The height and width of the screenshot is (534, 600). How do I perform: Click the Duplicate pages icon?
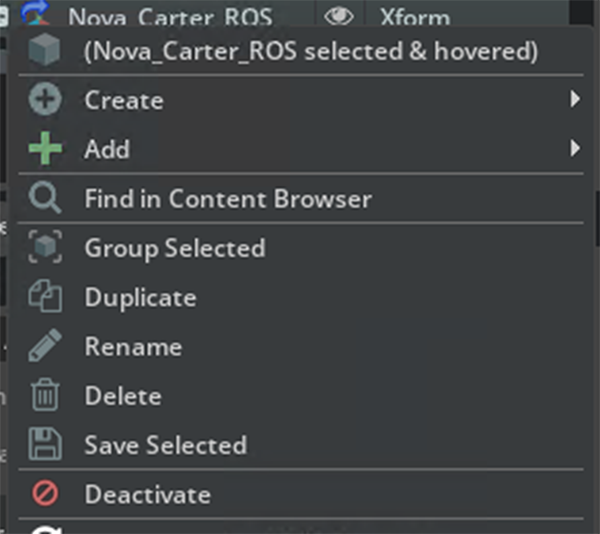(45, 297)
